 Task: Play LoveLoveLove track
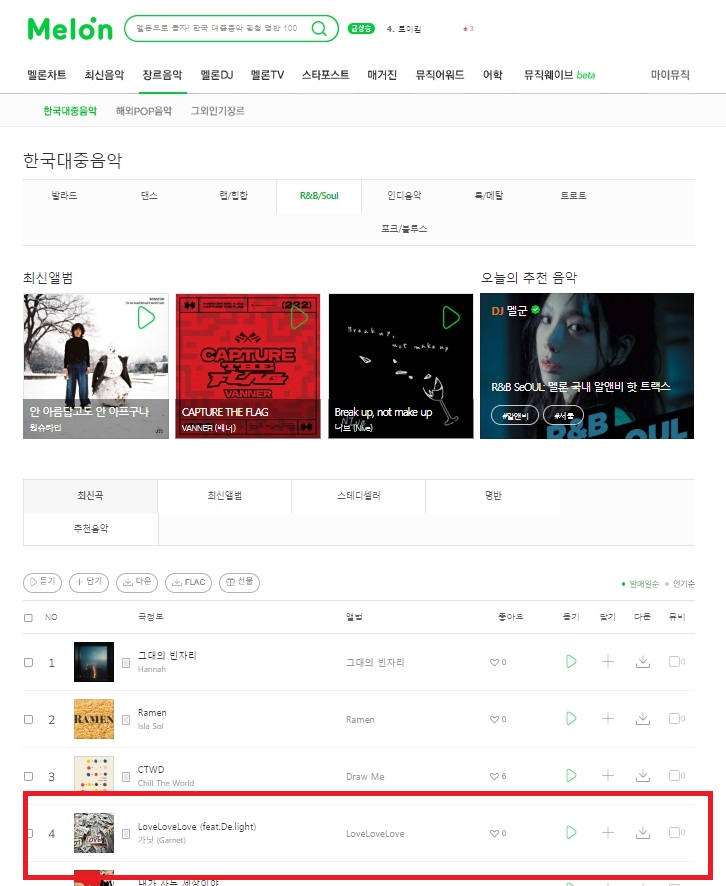[x=571, y=832]
